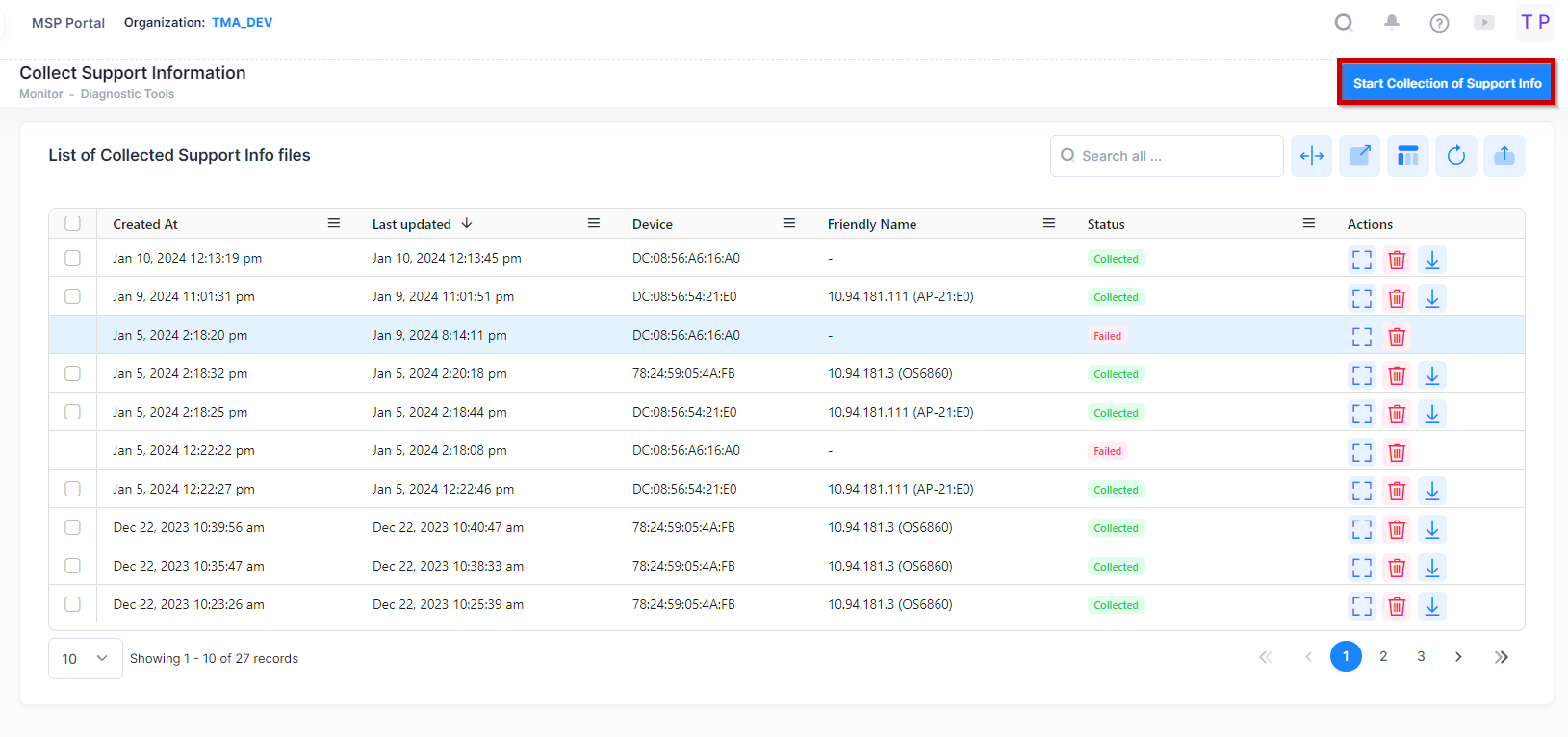Download the Jan 10, 2024 12:13:19 pm file
Image resolution: width=1568 pixels, height=737 pixels.
tap(1431, 260)
